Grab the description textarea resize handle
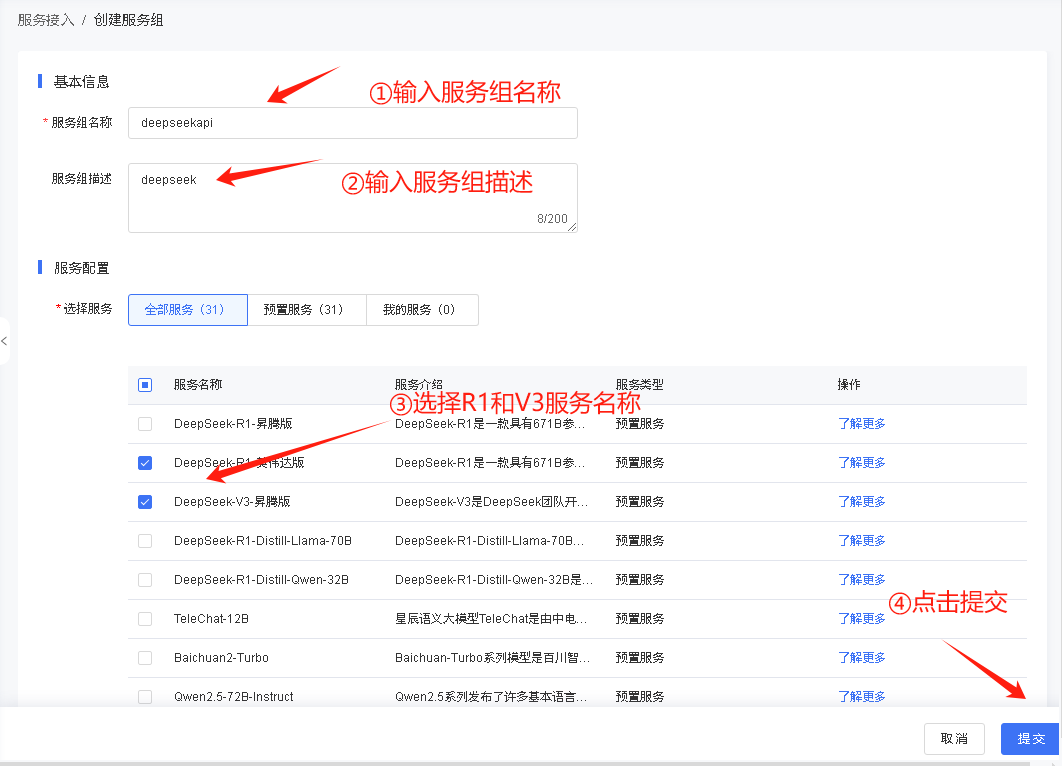1062x766 pixels. pyautogui.click(x=572, y=228)
